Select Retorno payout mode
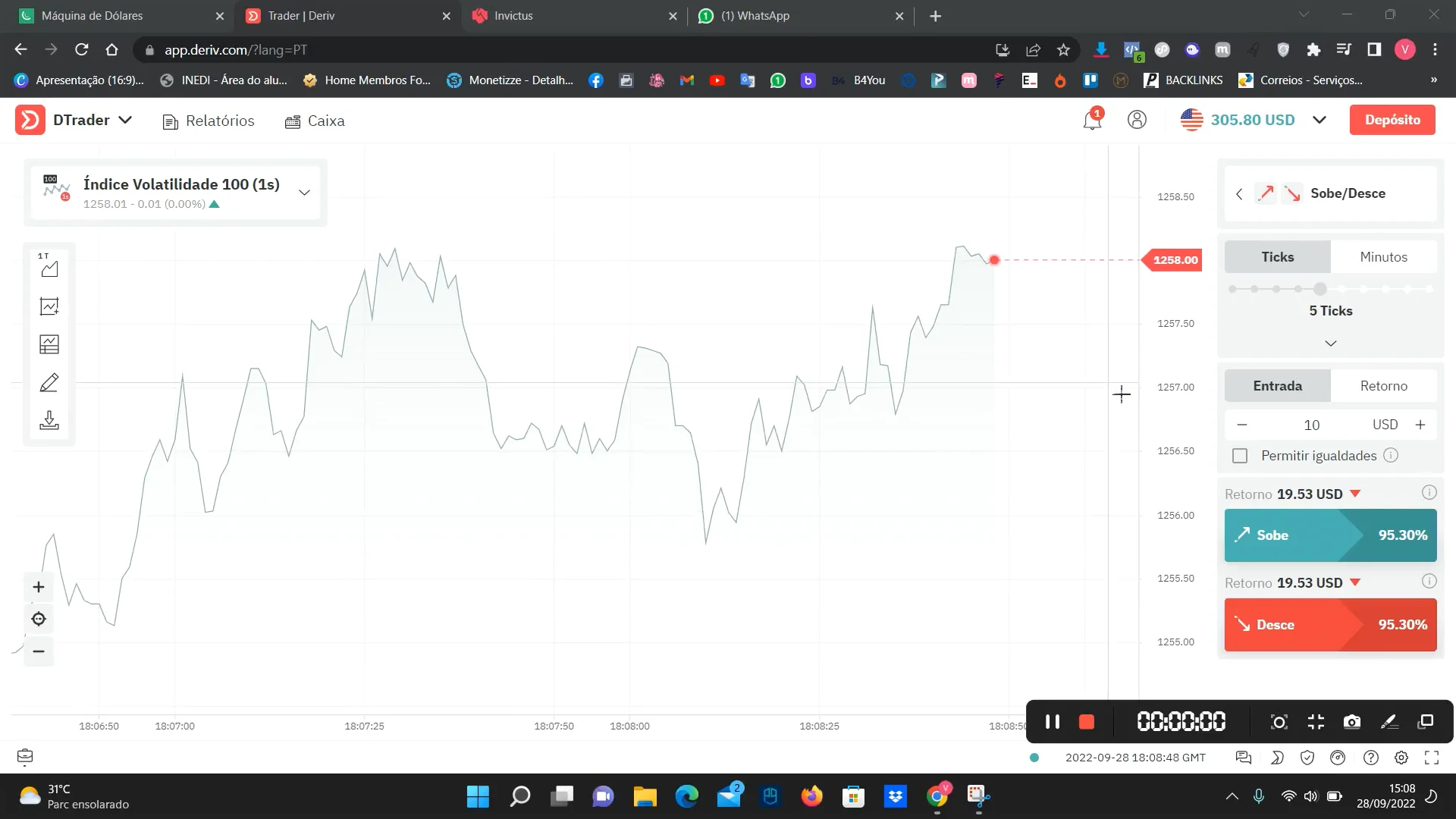 [x=1384, y=386]
